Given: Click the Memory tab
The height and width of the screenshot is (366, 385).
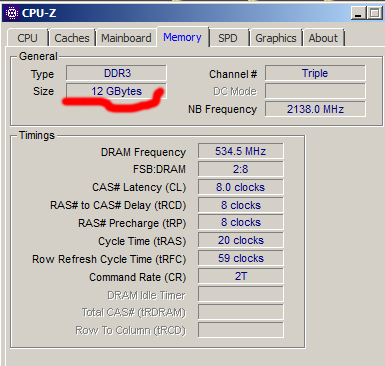Looking at the screenshot, I should (x=182, y=37).
